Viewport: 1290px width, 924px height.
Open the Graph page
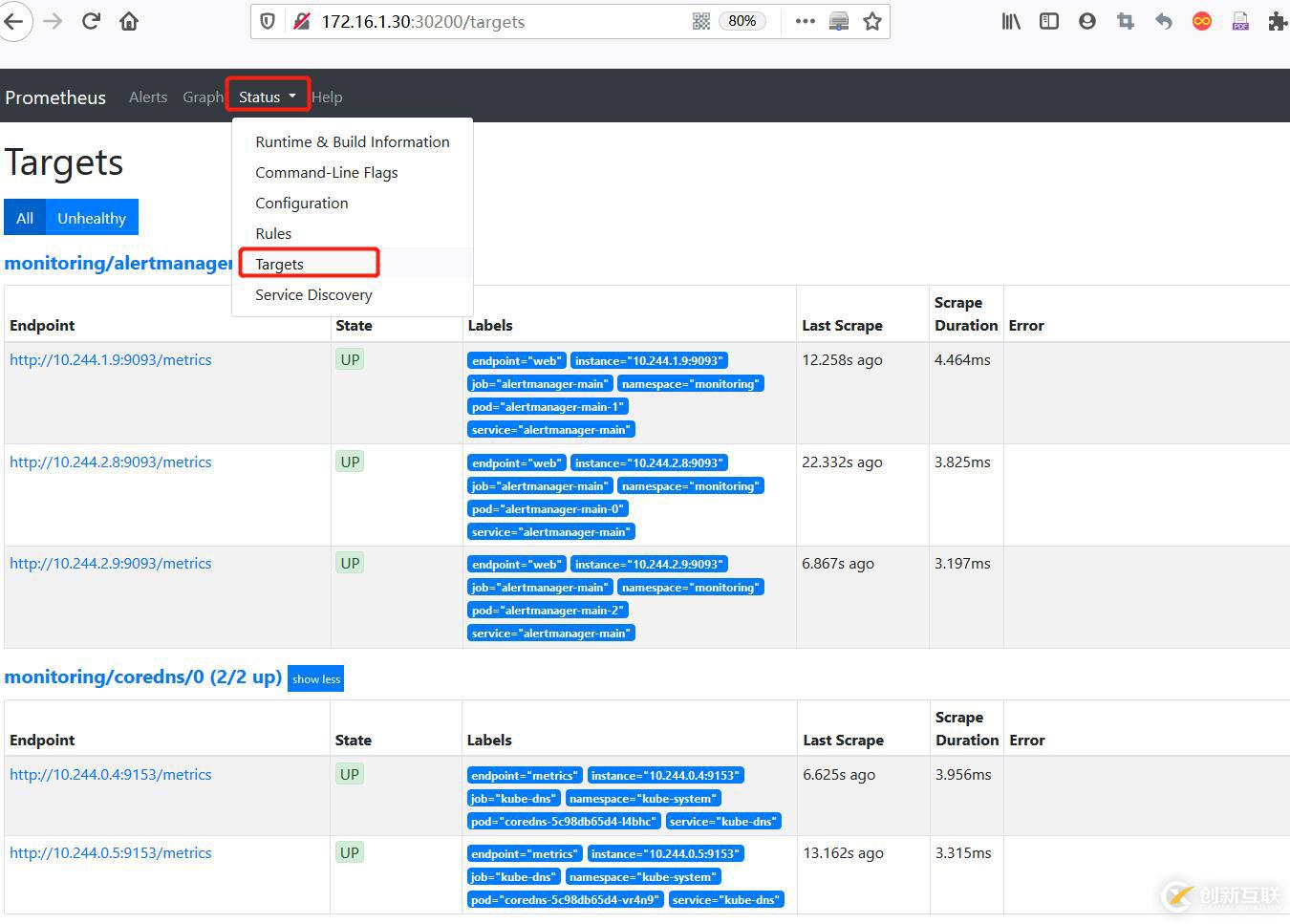coord(203,97)
